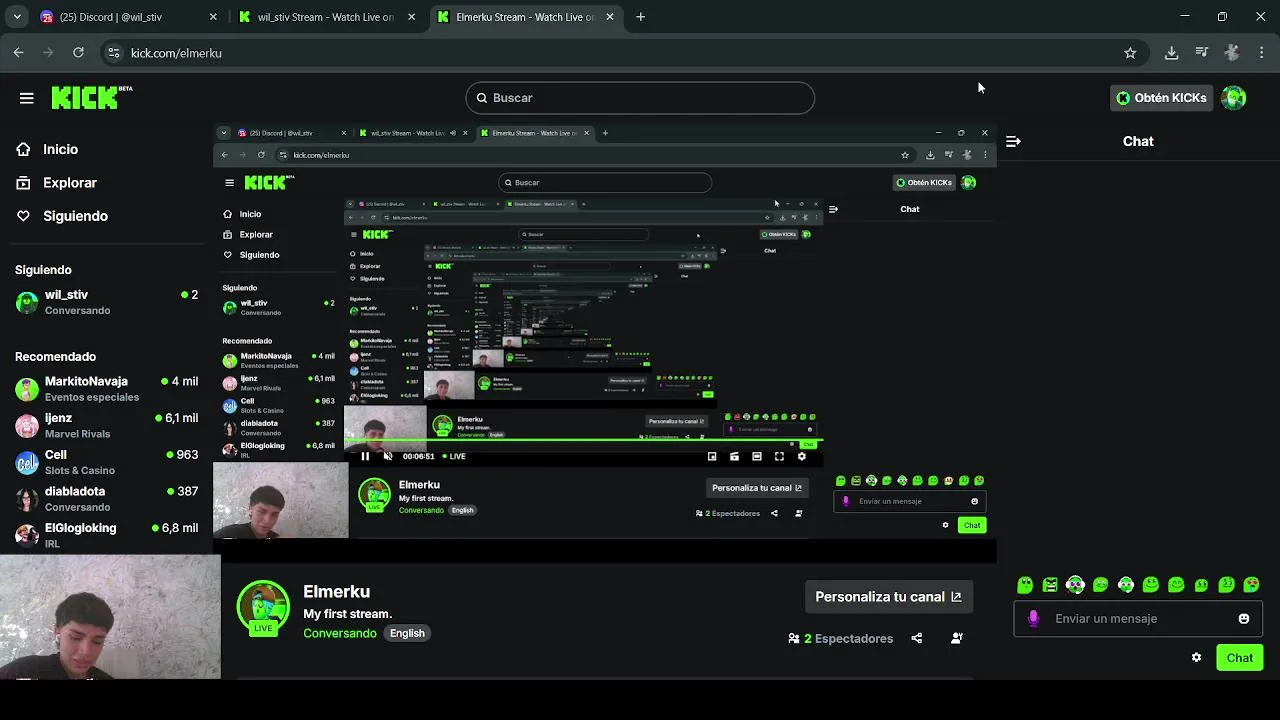Open chat settings gear
Screen dimensions: 1280x720
pyautogui.click(x=1196, y=657)
